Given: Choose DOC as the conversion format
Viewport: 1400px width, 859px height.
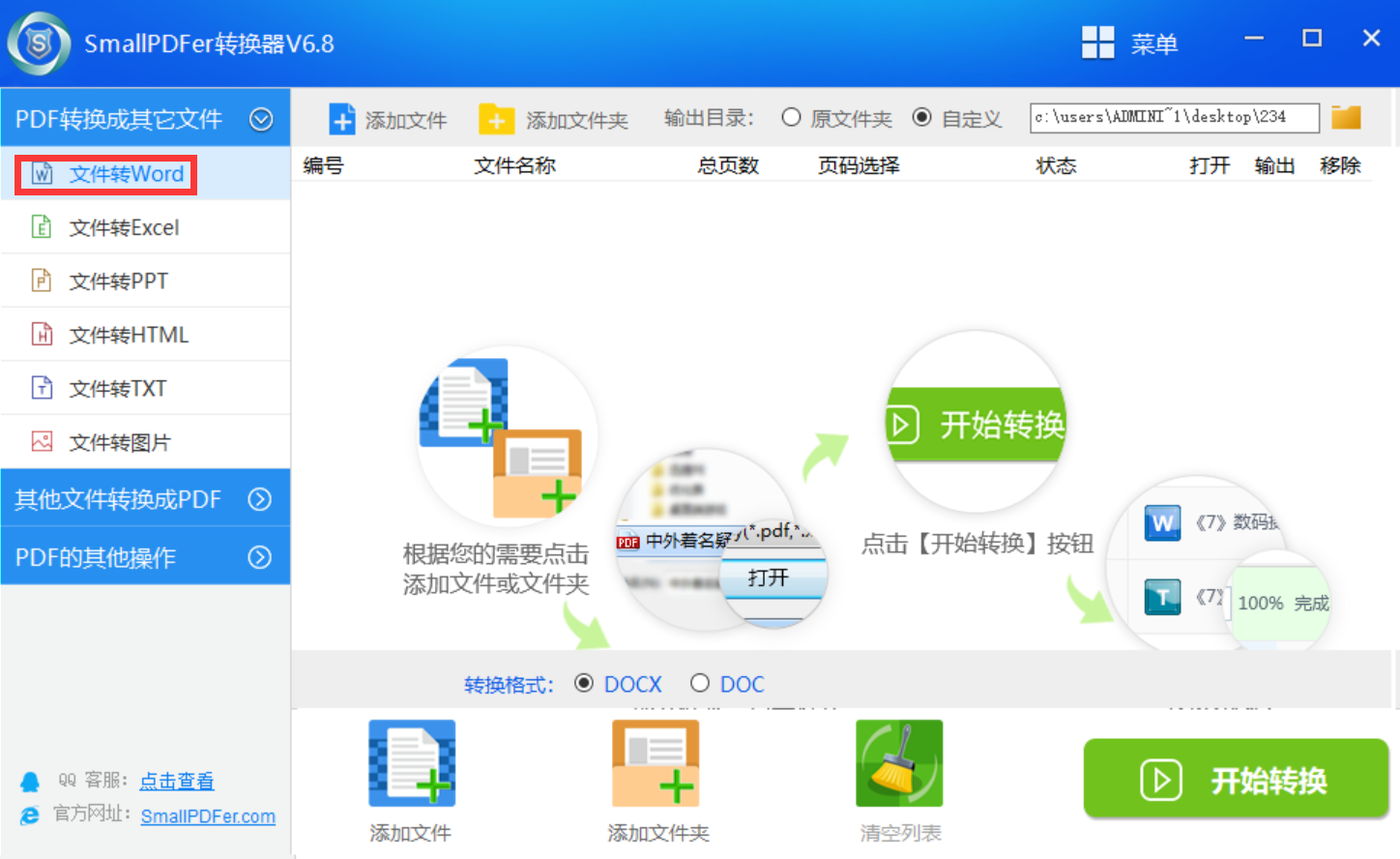Looking at the screenshot, I should pos(700,683).
